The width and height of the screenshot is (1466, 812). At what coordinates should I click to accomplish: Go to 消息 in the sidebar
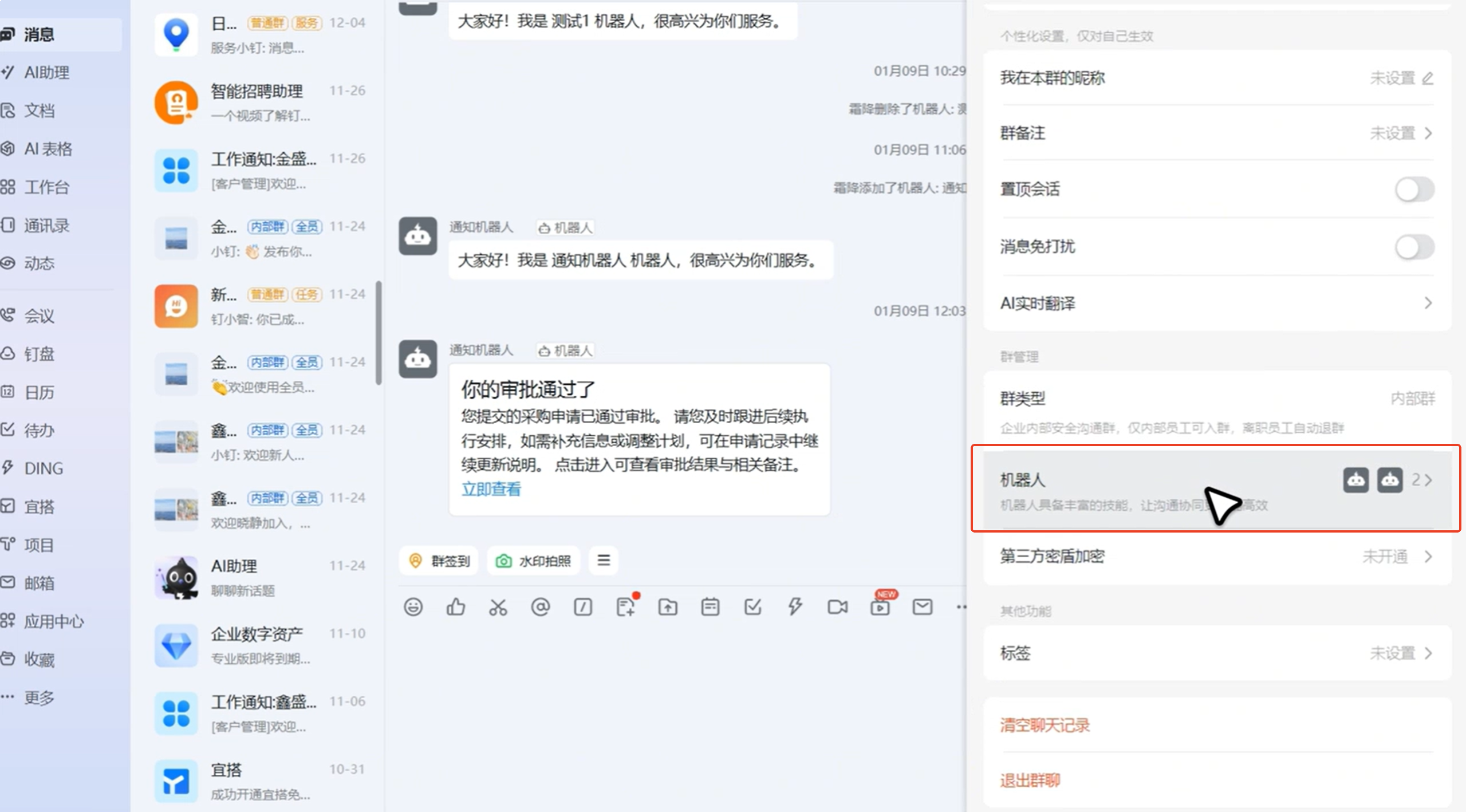point(60,34)
